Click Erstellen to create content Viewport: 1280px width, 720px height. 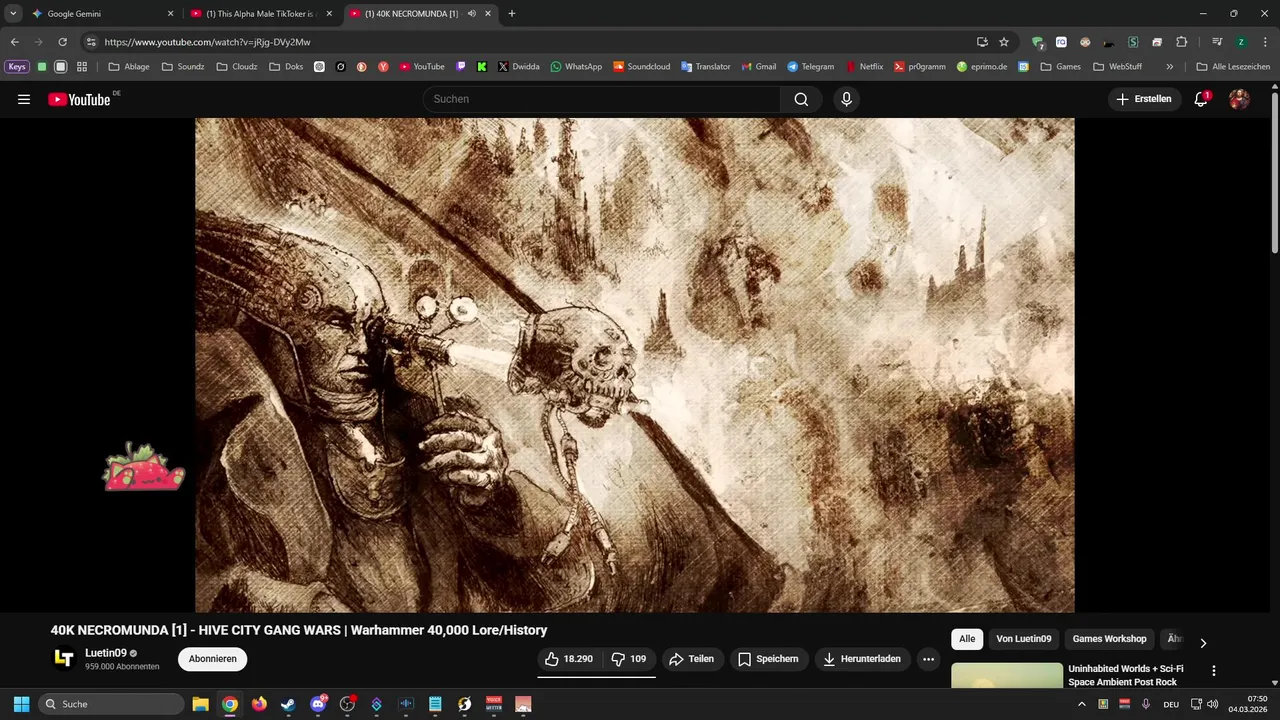[1144, 99]
